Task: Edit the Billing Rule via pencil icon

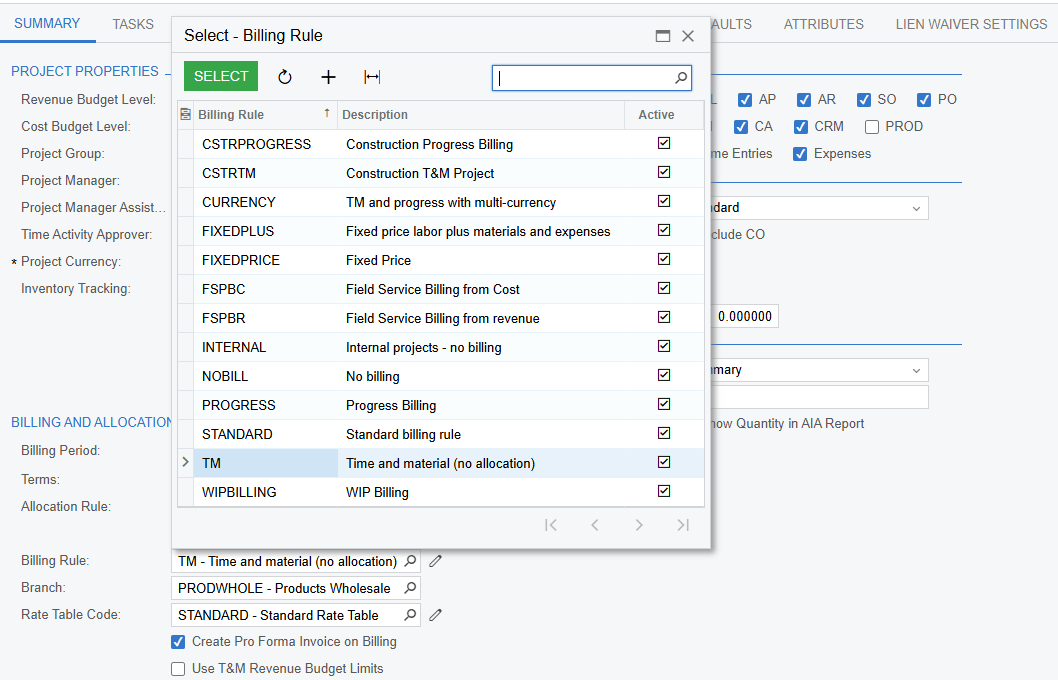Action: point(435,561)
